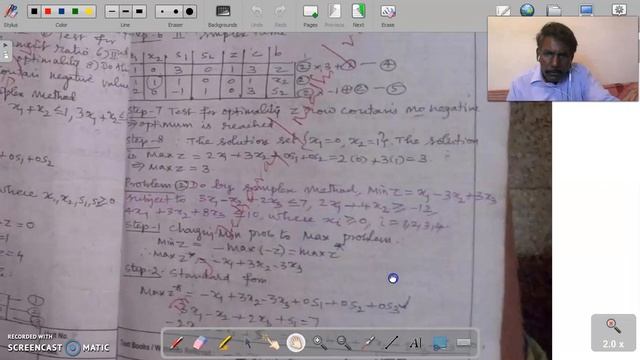Select the yellow highlighter tool
Viewport: 640px width, 360px height.
pyautogui.click(x=224, y=343)
